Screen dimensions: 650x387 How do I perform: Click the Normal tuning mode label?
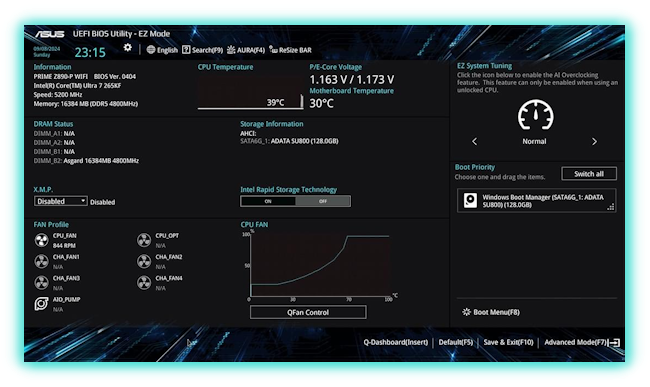[x=534, y=142]
